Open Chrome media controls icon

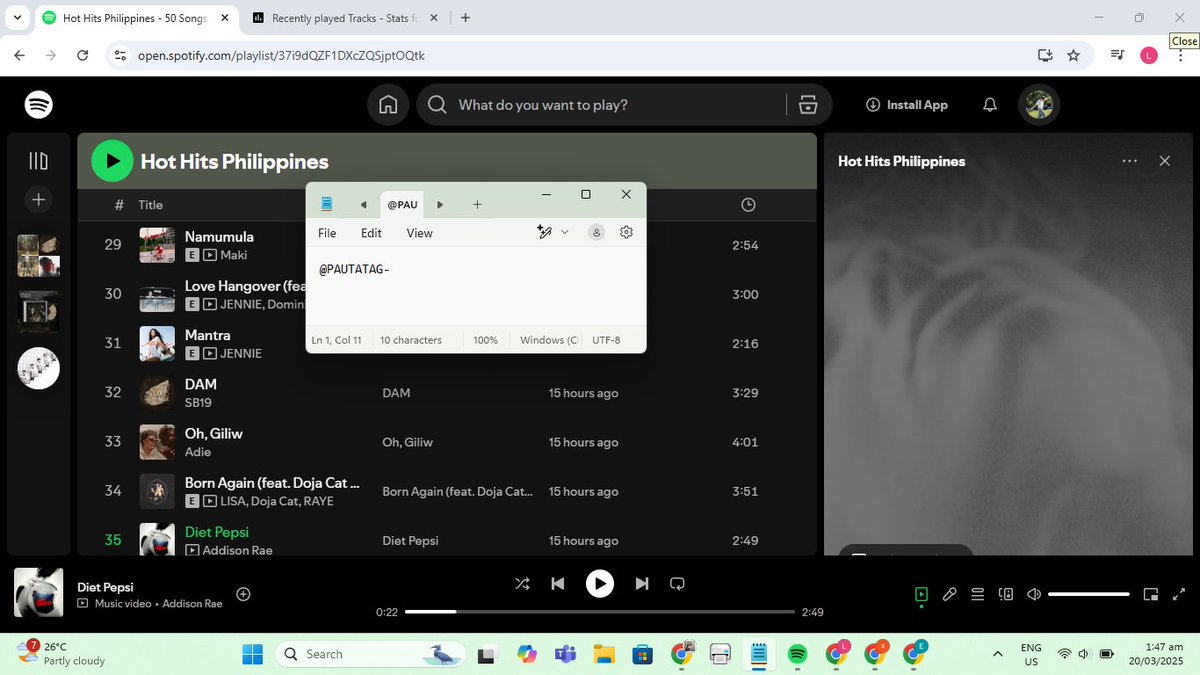tap(1117, 55)
